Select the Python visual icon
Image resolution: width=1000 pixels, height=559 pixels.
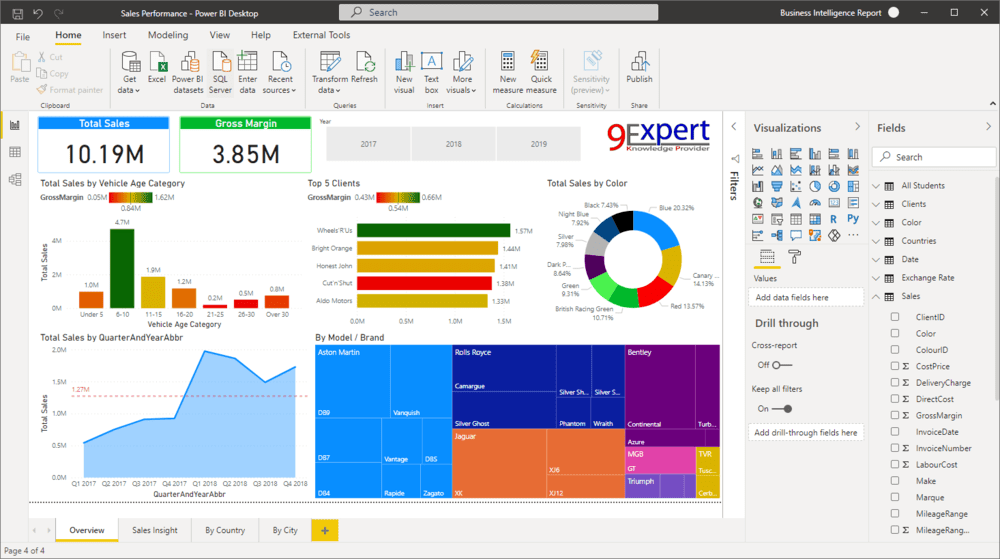pos(853,219)
